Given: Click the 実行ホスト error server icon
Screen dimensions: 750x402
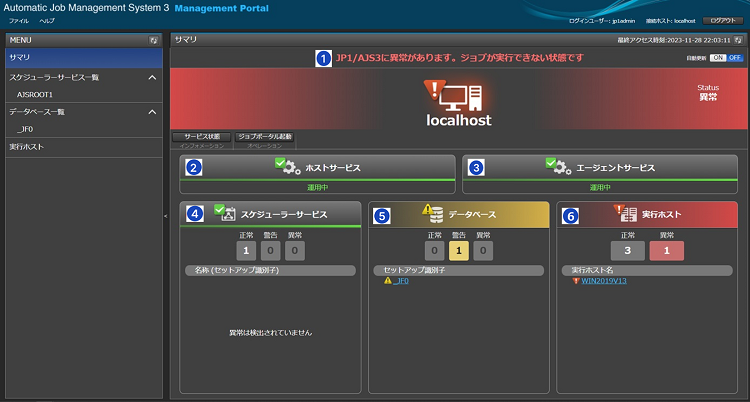Looking at the screenshot, I should 625,214.
